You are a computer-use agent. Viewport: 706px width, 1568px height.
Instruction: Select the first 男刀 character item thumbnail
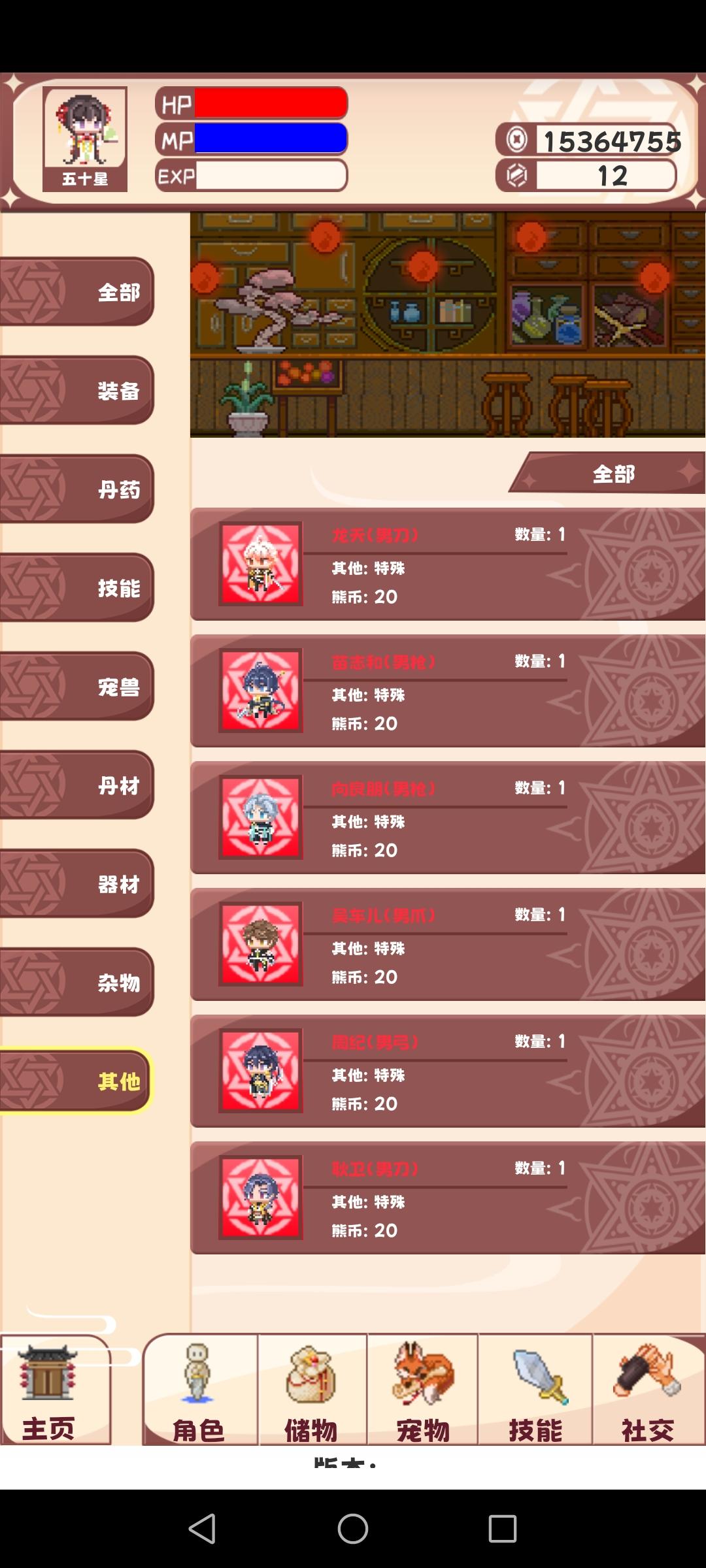click(261, 564)
